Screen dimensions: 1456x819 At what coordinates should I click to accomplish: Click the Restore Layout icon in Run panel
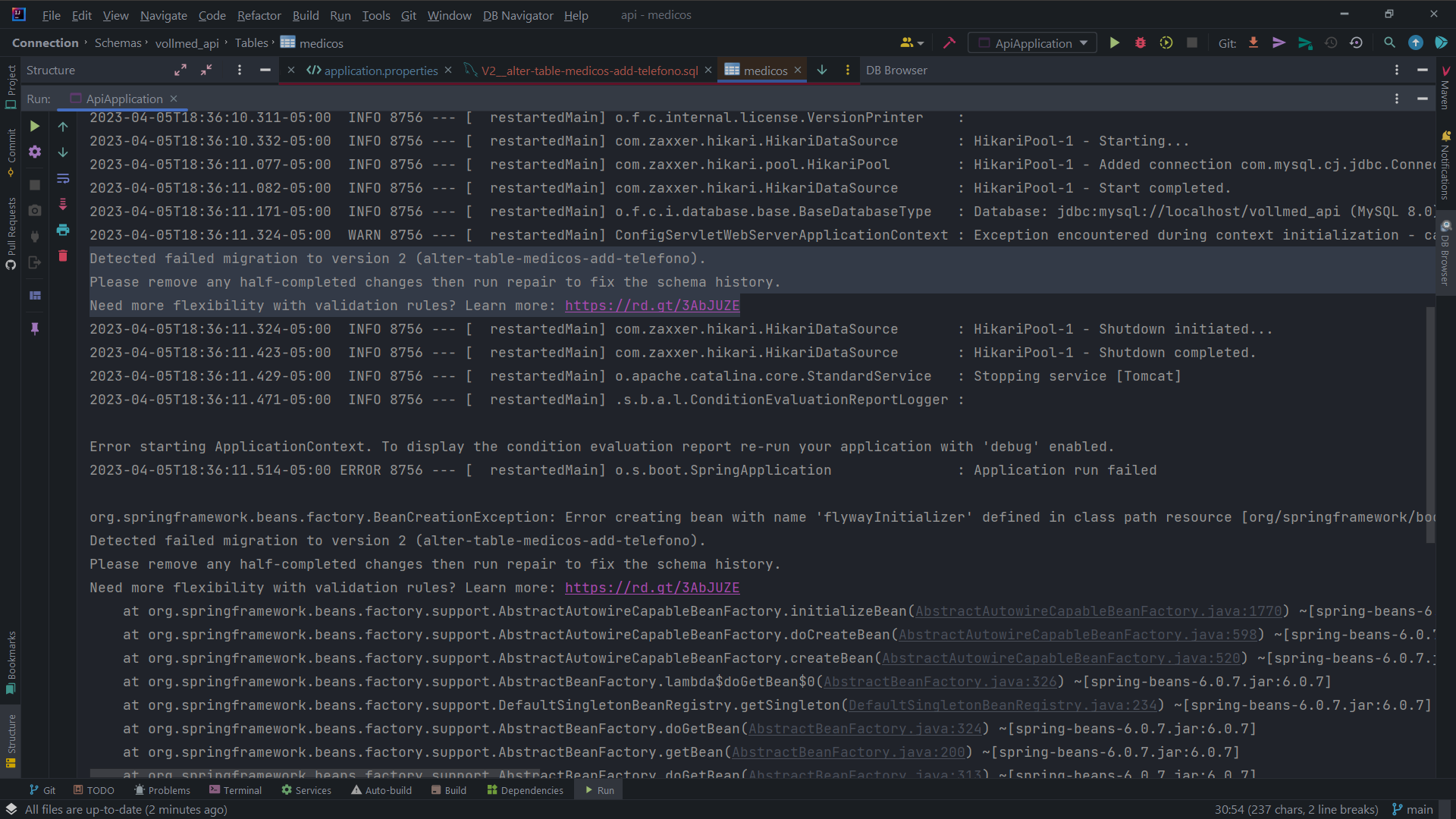tap(35, 296)
